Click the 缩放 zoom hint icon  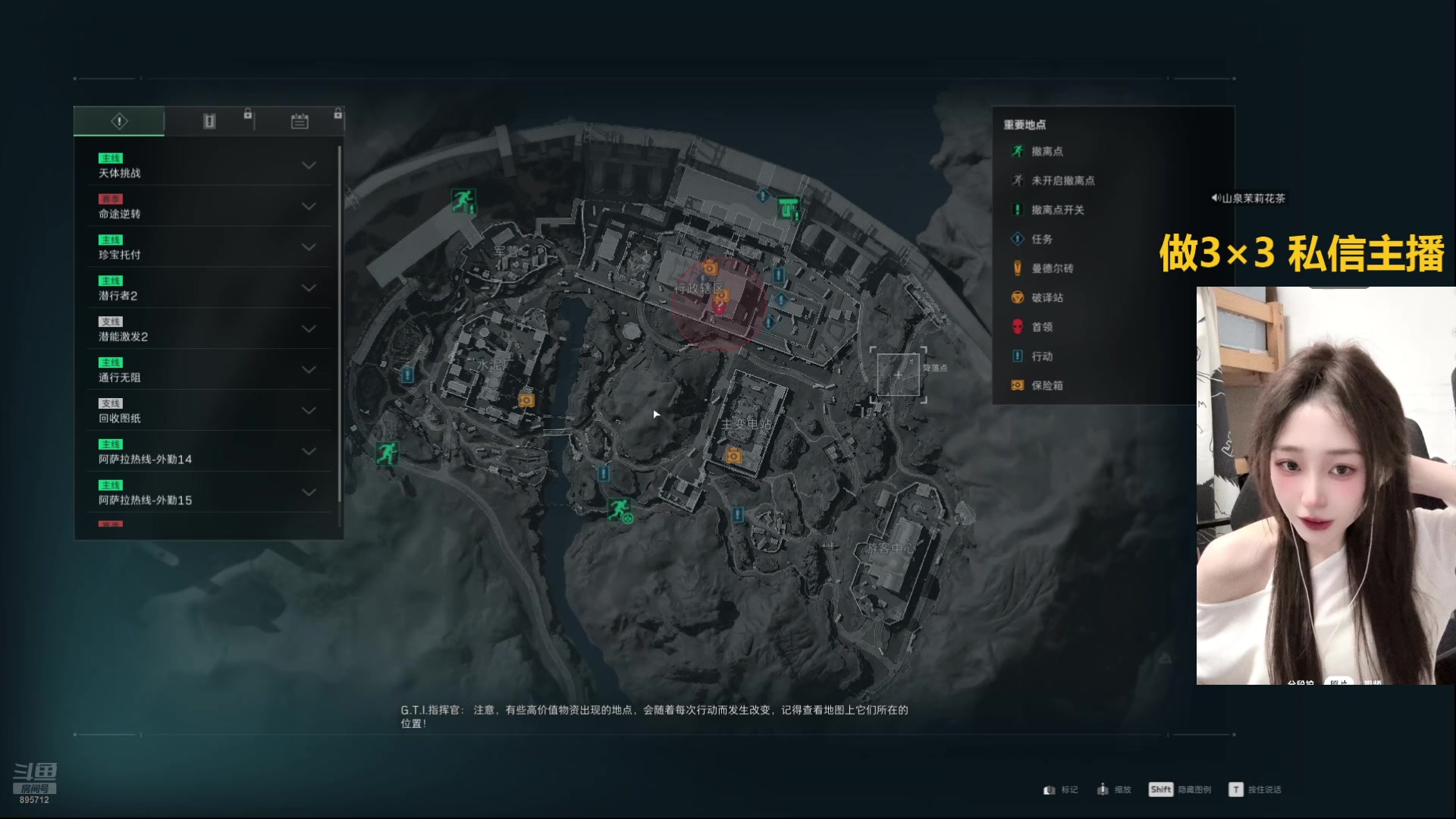coord(1103,789)
